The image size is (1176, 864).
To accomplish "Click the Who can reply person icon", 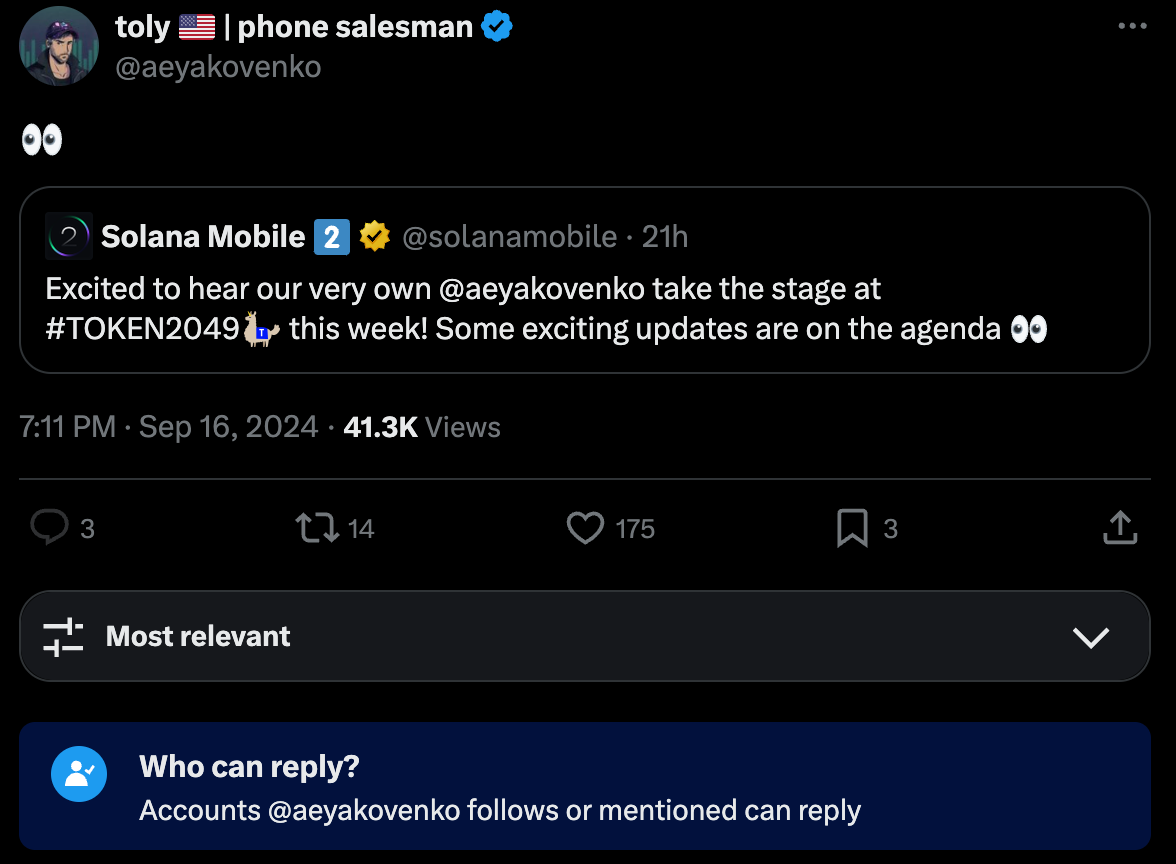I will (x=79, y=773).
